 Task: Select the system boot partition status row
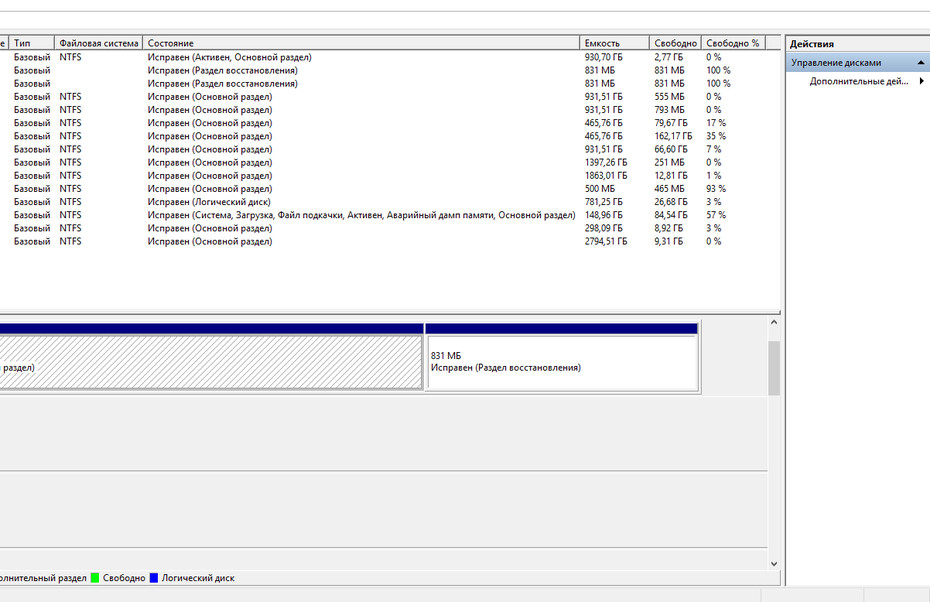(x=388, y=215)
